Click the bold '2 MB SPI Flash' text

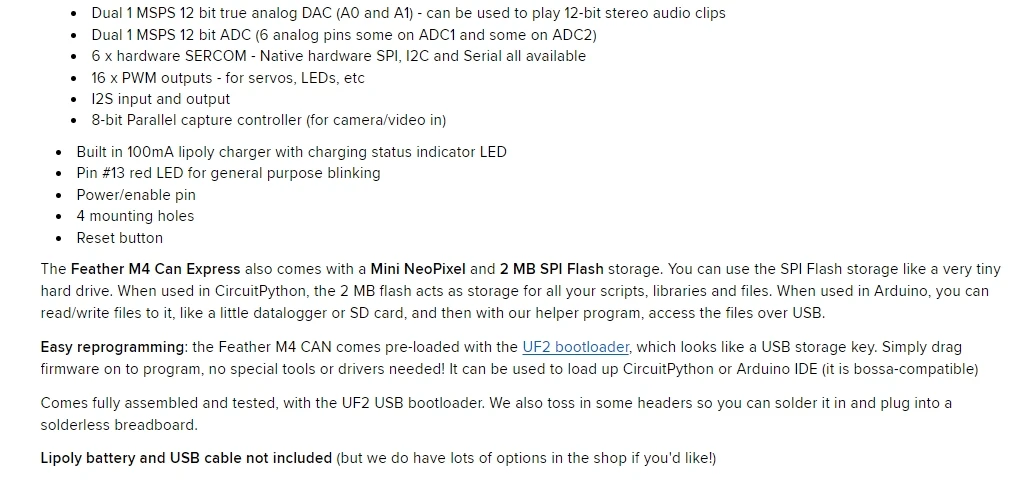click(x=551, y=269)
